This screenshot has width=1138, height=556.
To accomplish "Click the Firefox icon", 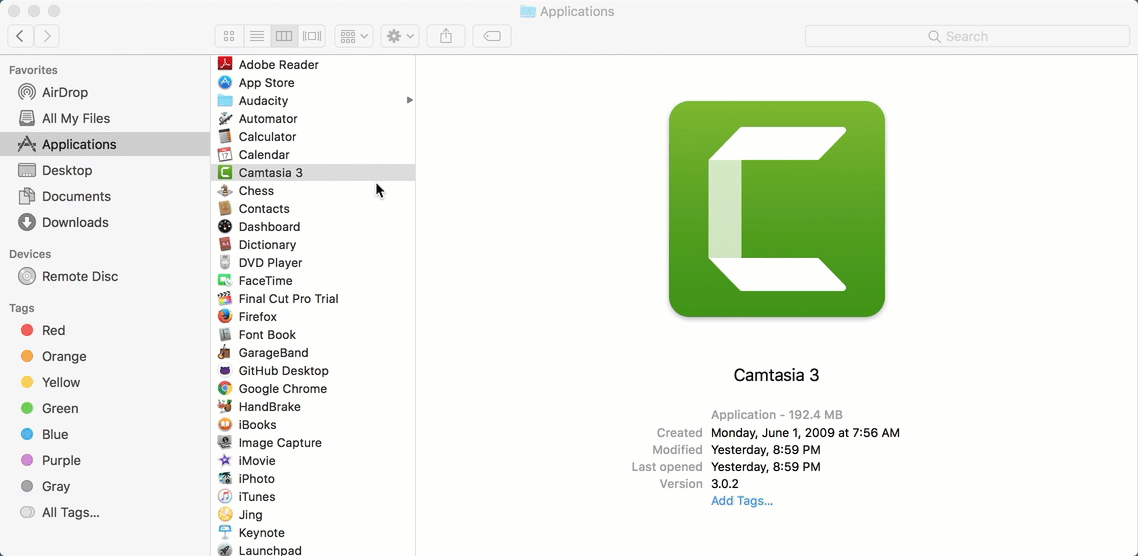I will coord(225,316).
